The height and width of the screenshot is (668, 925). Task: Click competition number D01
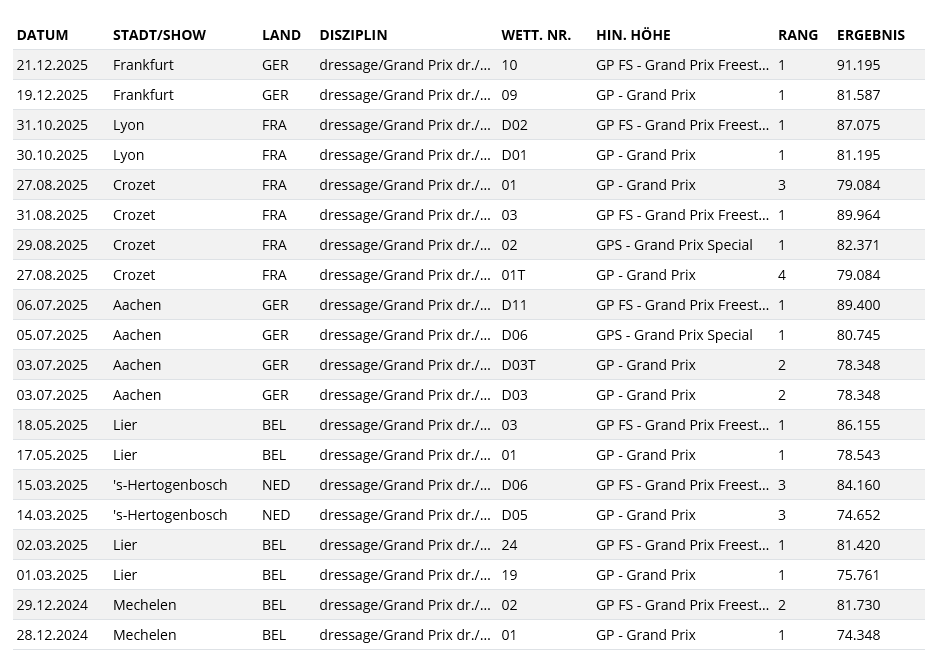pos(514,155)
